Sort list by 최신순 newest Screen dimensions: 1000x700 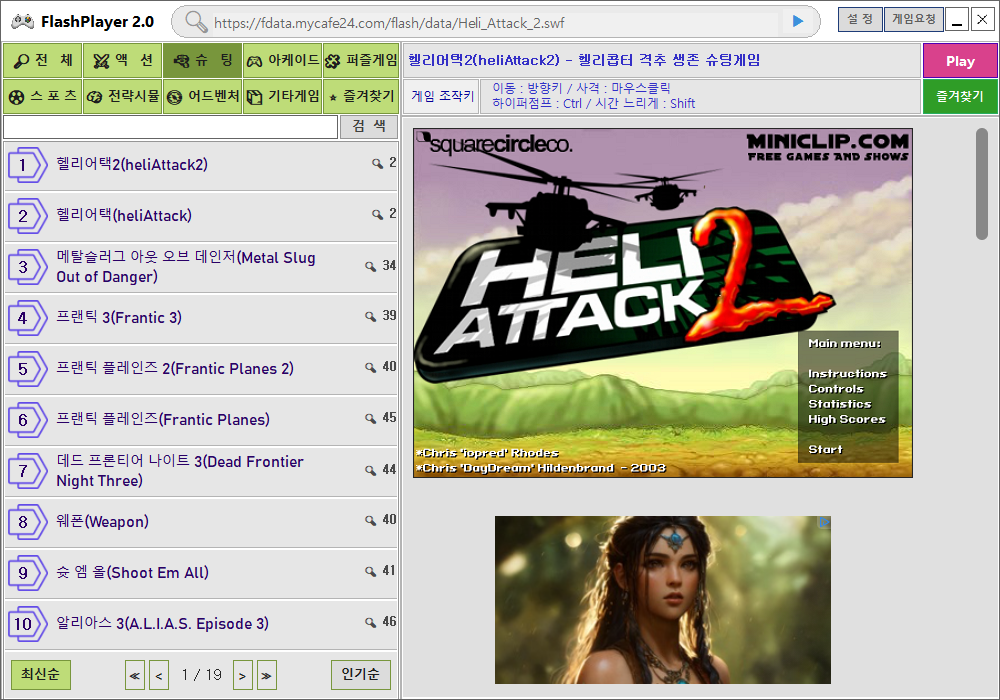41,674
